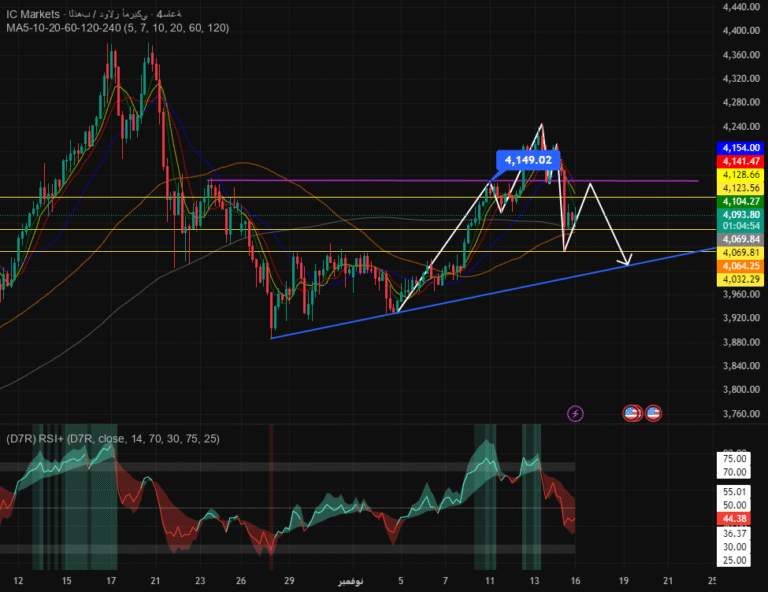Click the red RSI value 44.38 label
This screenshot has height=592, width=768.
734,519
